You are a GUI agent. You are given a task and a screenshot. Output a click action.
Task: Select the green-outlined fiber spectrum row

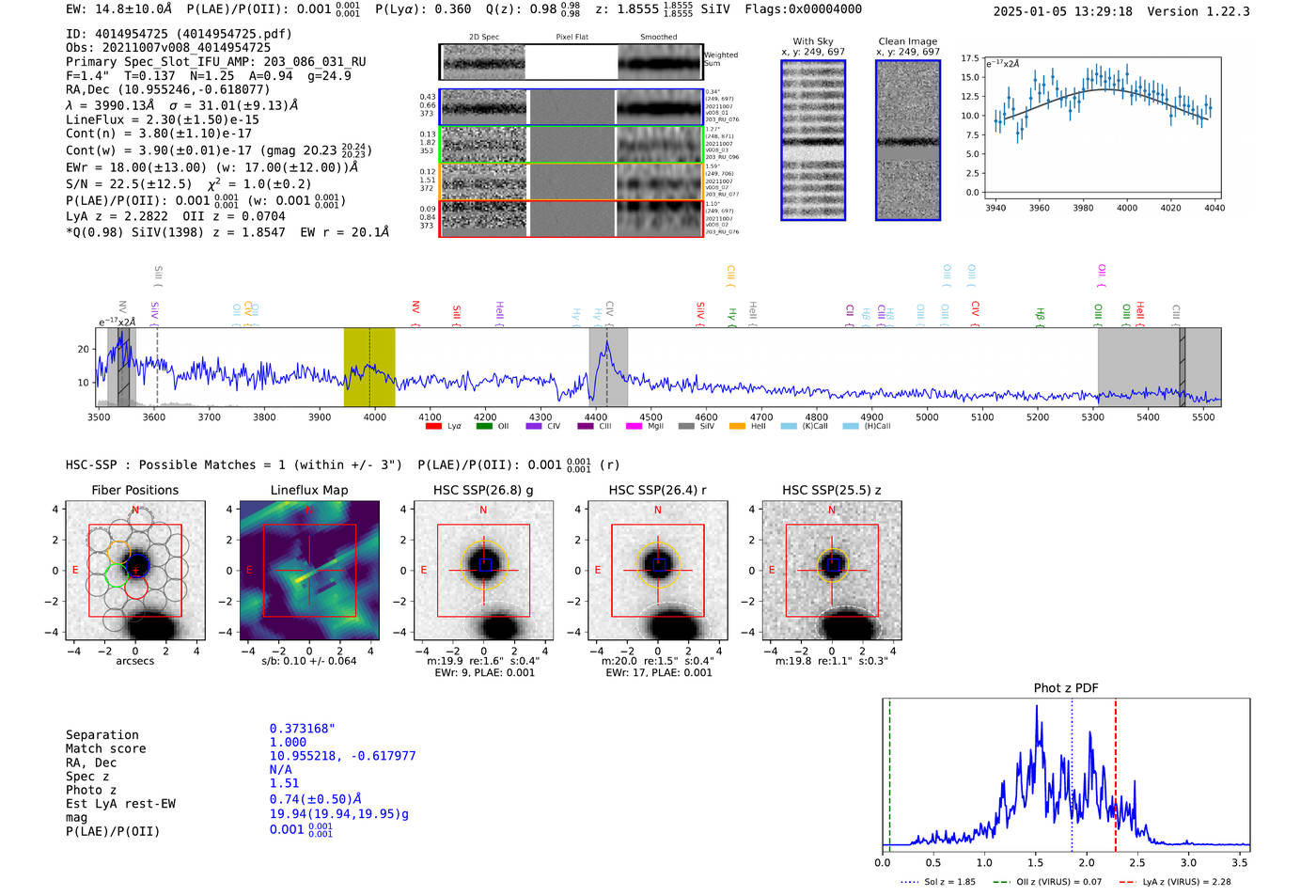coord(572,145)
